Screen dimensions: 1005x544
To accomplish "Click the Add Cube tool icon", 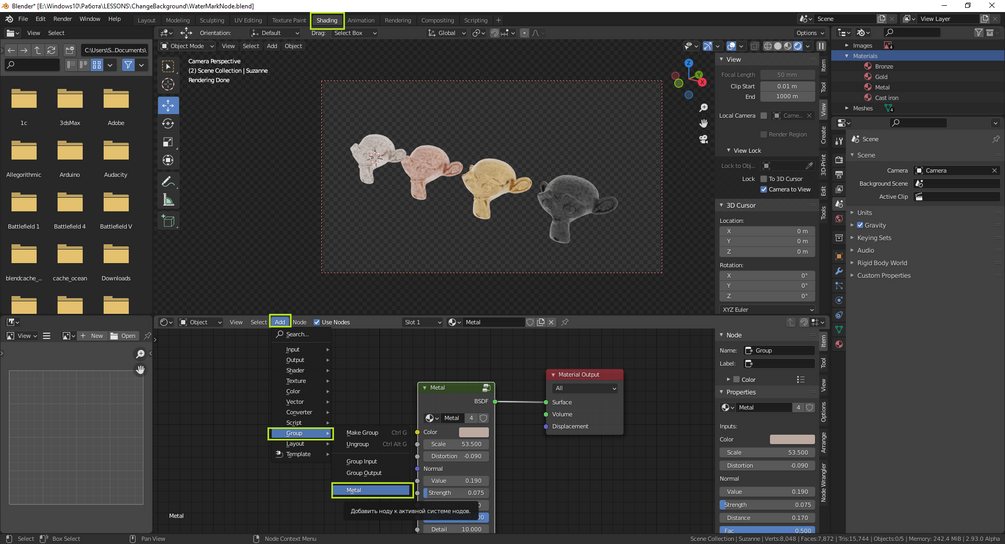I will point(168,221).
